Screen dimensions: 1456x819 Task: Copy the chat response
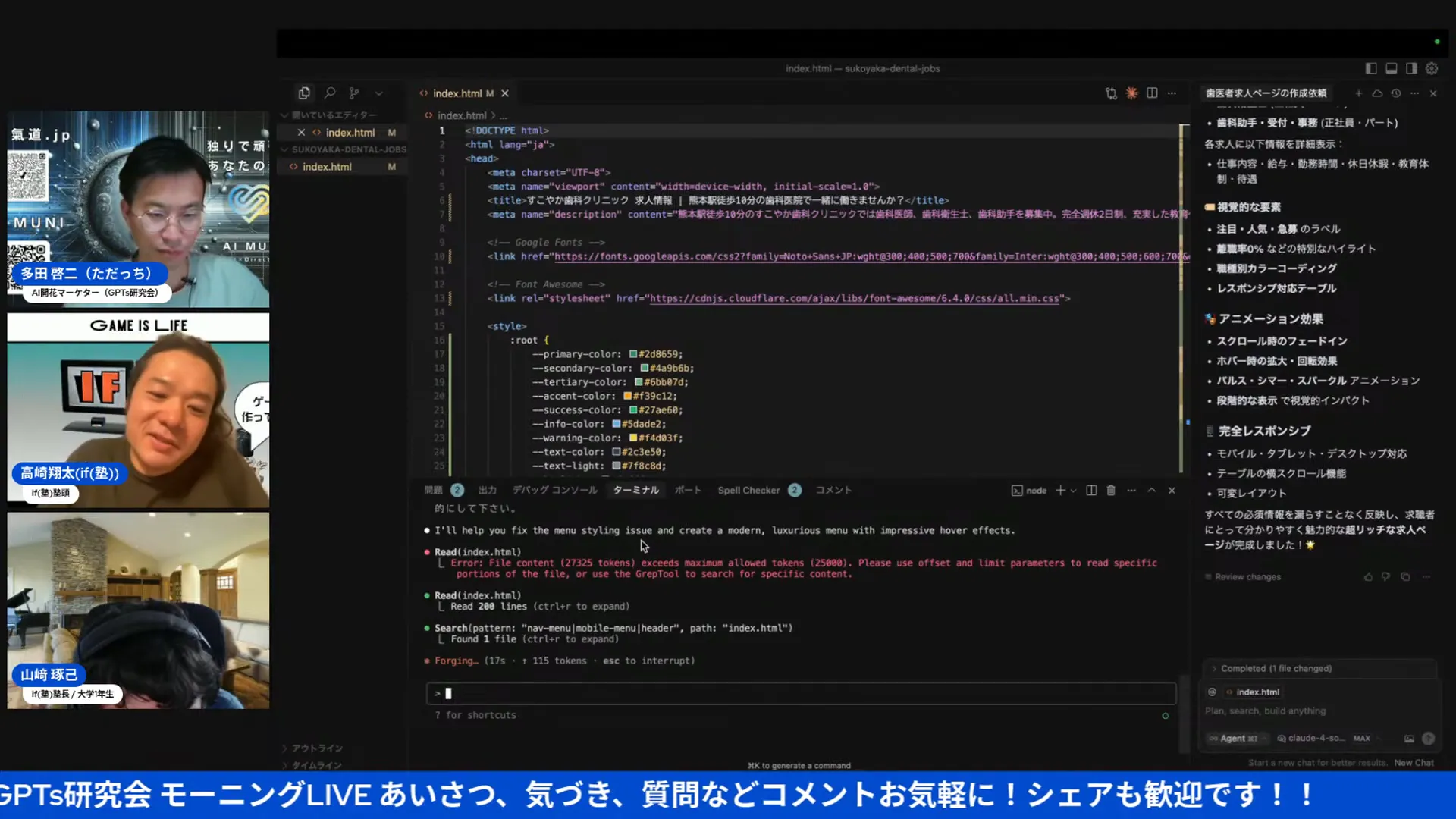click(1405, 577)
